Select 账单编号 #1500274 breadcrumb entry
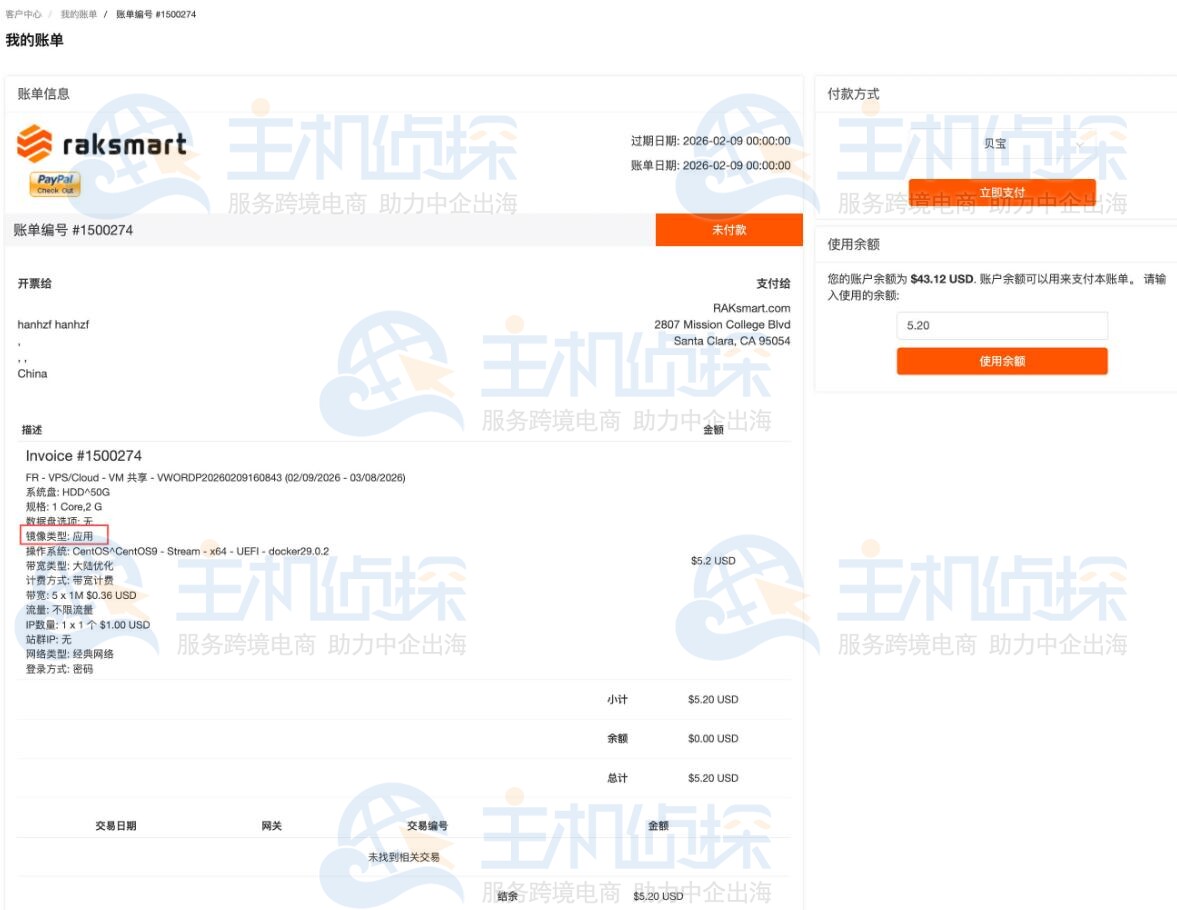1177x910 pixels. 154,13
